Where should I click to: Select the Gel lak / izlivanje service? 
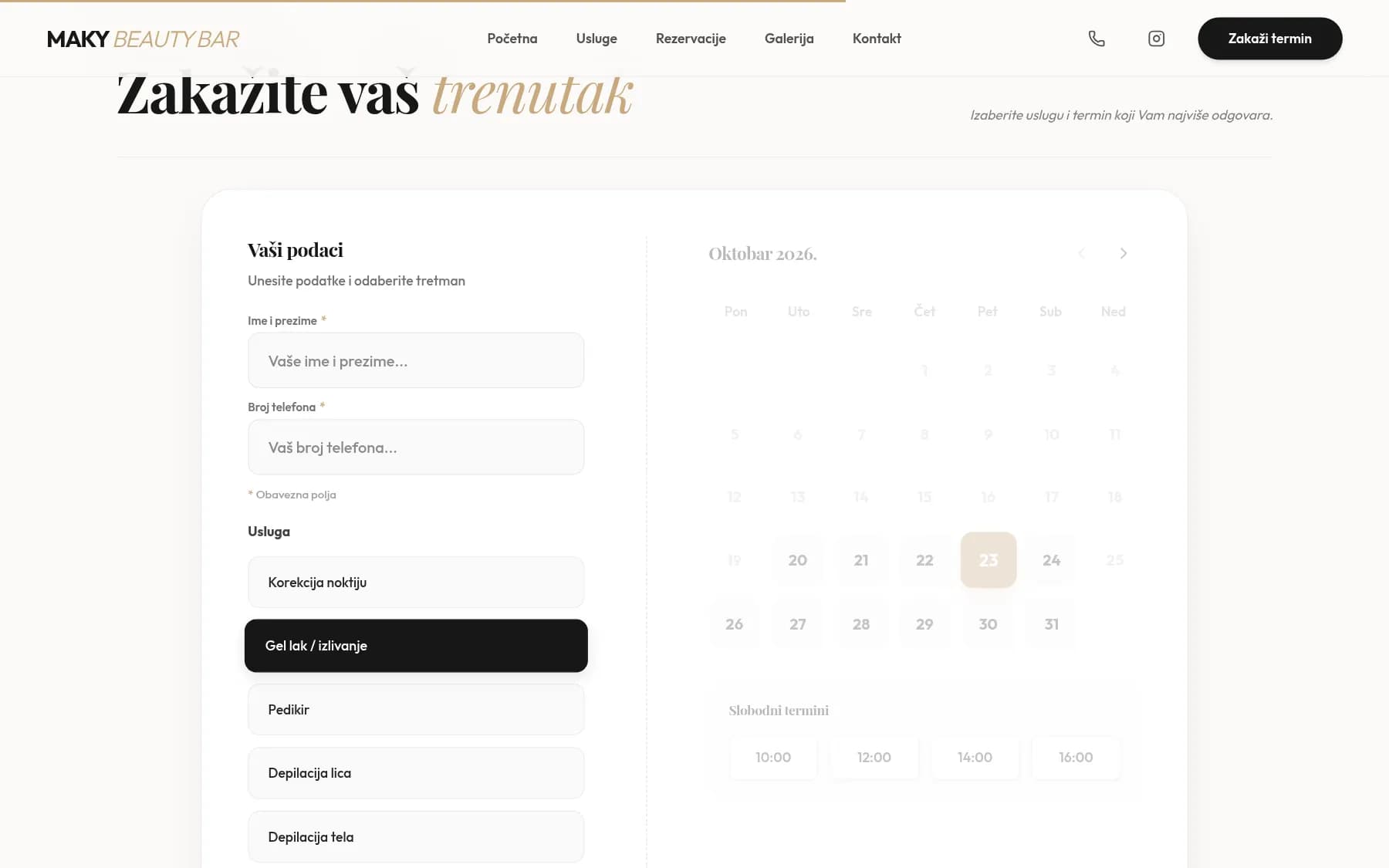416,646
